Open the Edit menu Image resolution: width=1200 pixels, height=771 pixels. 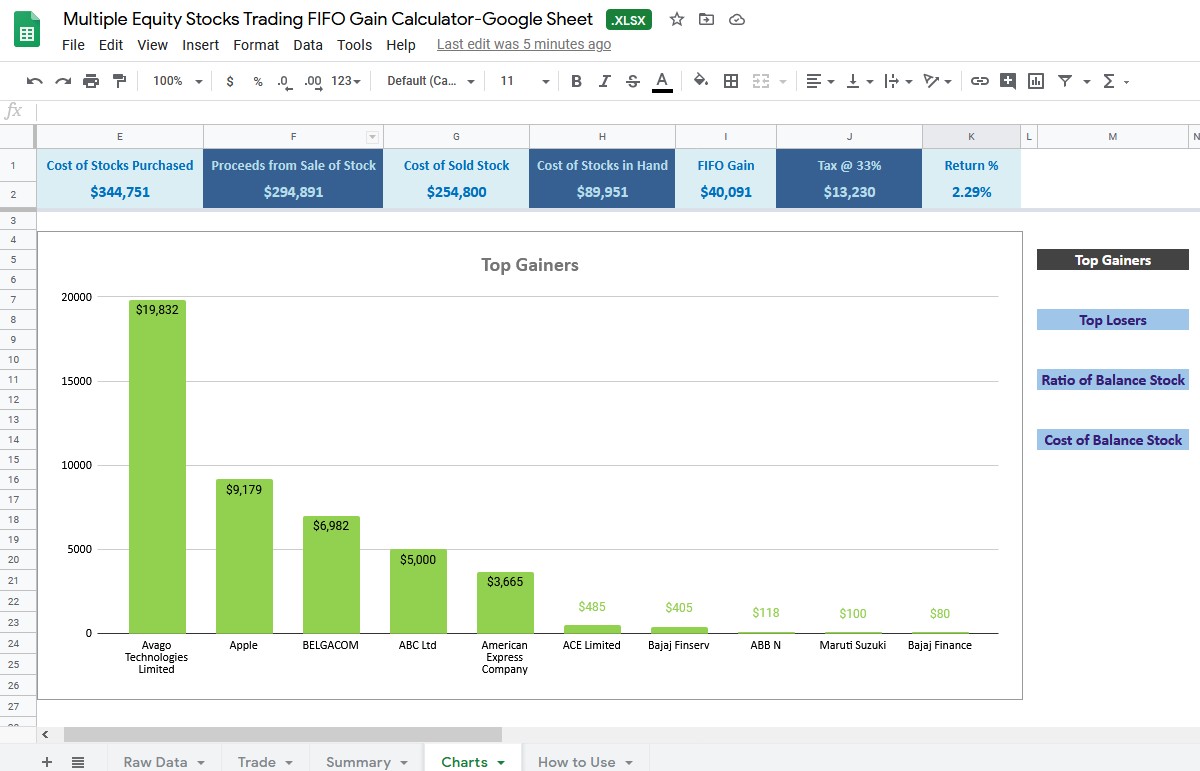coord(111,45)
